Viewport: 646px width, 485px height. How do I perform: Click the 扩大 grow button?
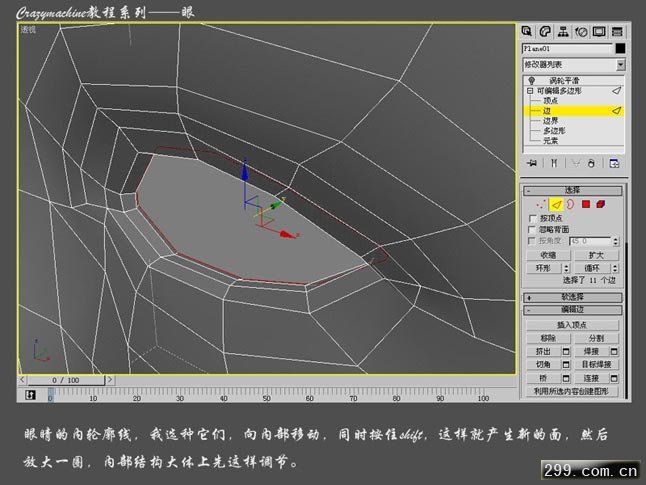[596, 255]
